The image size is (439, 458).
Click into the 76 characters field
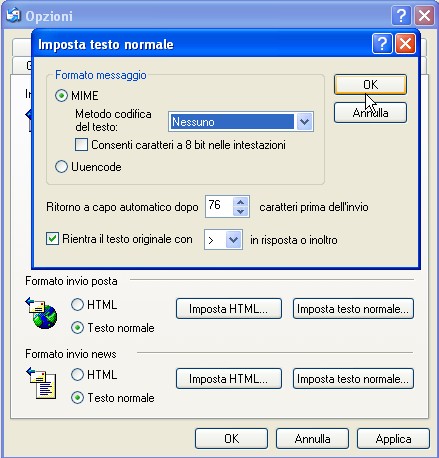(x=219, y=206)
